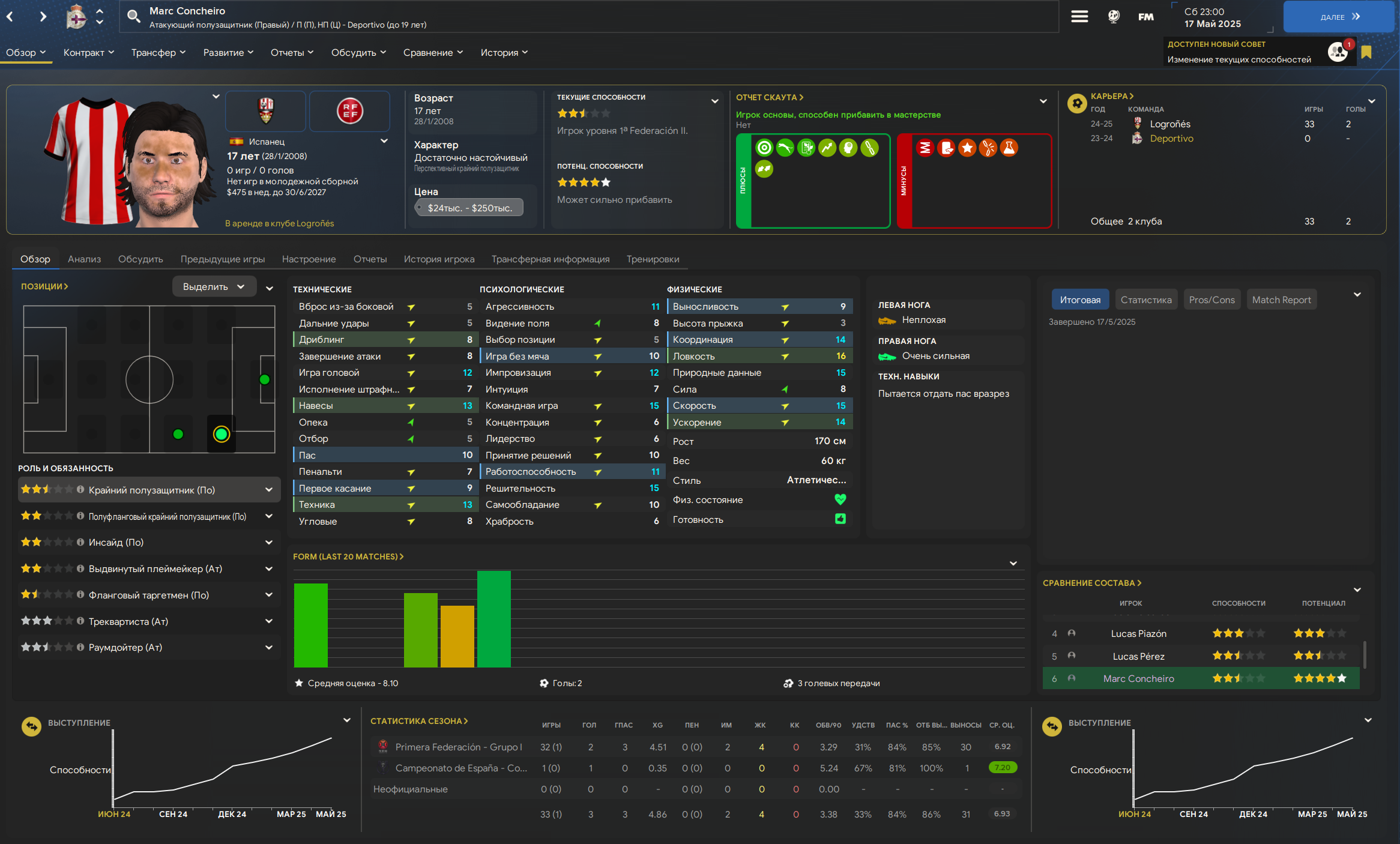1400x844 pixels.
Task: Open the advice notification avatar icon
Action: click(x=1338, y=52)
